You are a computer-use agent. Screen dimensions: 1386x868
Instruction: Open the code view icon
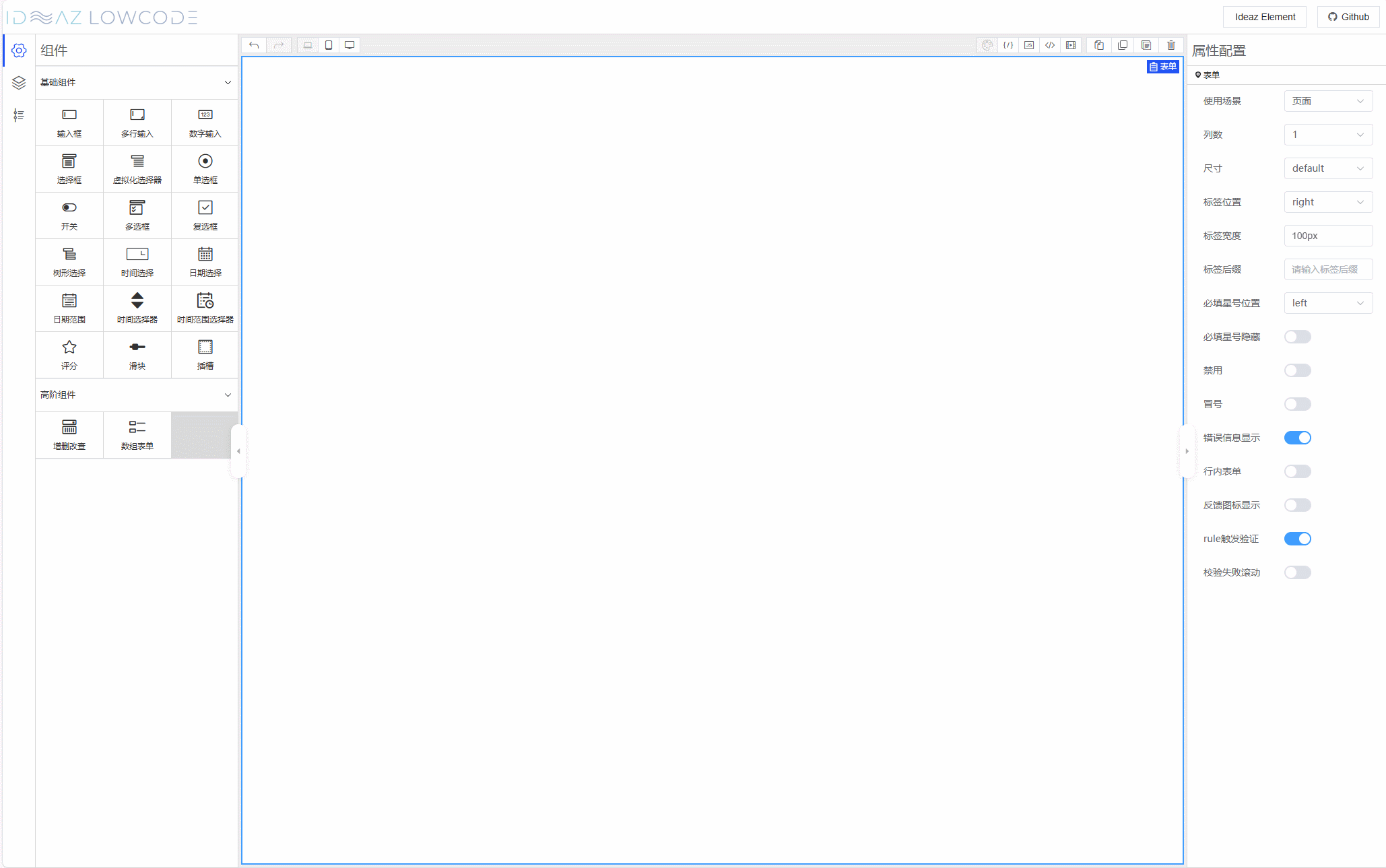coord(1050,45)
